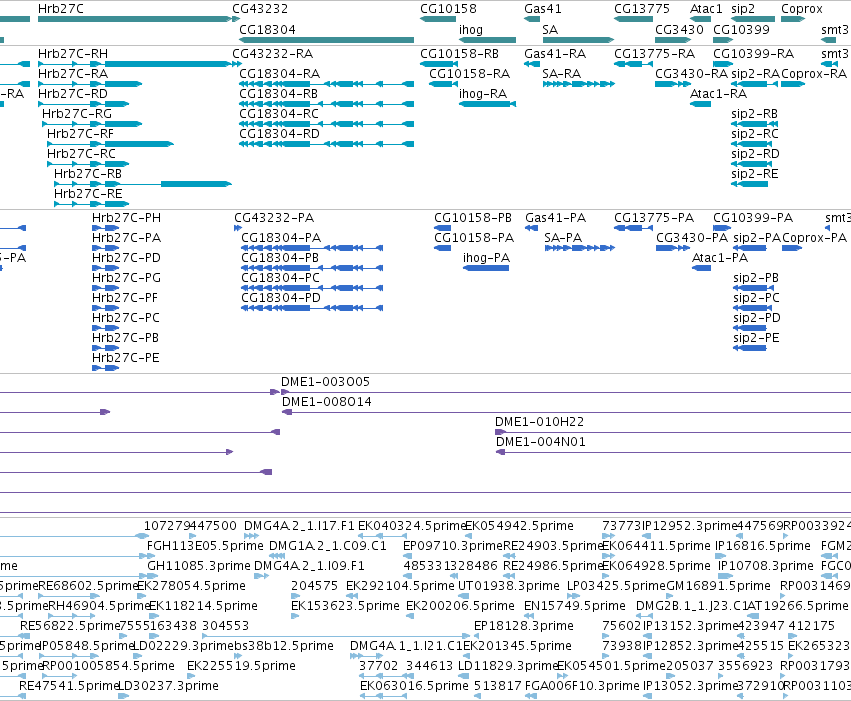The width and height of the screenshot is (851, 701).
Task: Click protein Hrb27C-PH
Action: [105, 228]
